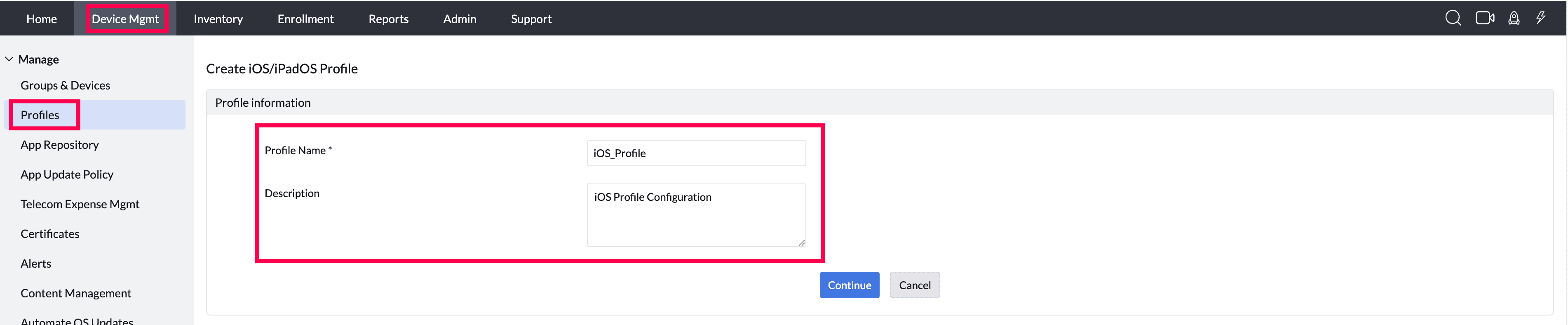Collapse the Manage section chevron
This screenshot has width=1568, height=325.
click(x=9, y=60)
